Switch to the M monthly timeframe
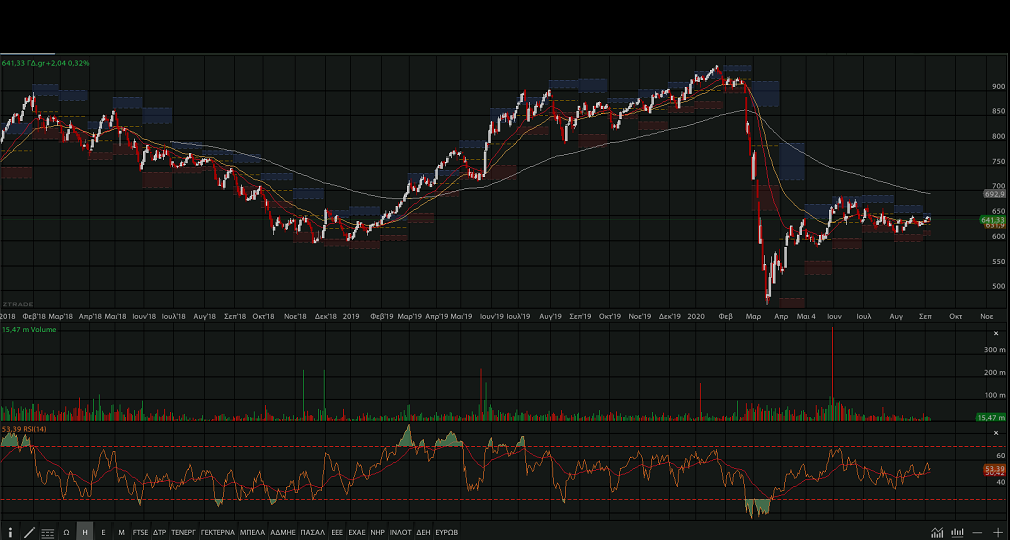The width and height of the screenshot is (1010, 540). click(x=121, y=532)
